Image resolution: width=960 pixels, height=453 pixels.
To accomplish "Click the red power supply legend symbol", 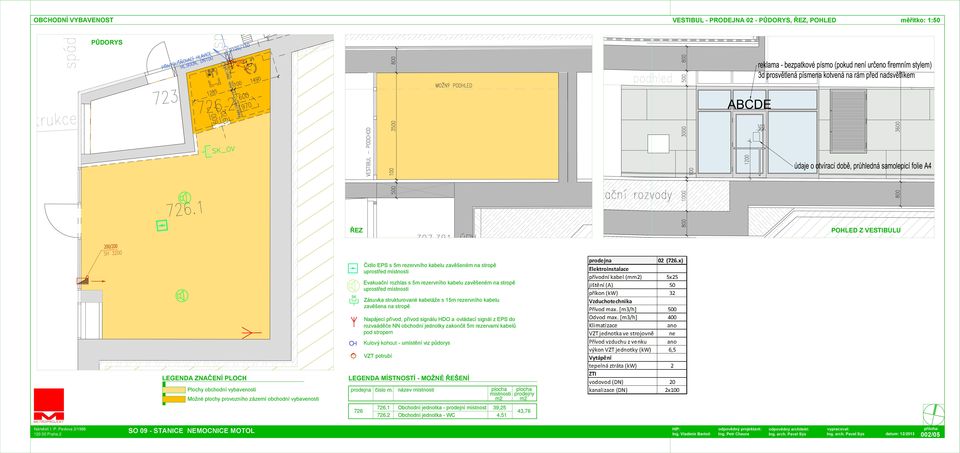I will 353,321.
